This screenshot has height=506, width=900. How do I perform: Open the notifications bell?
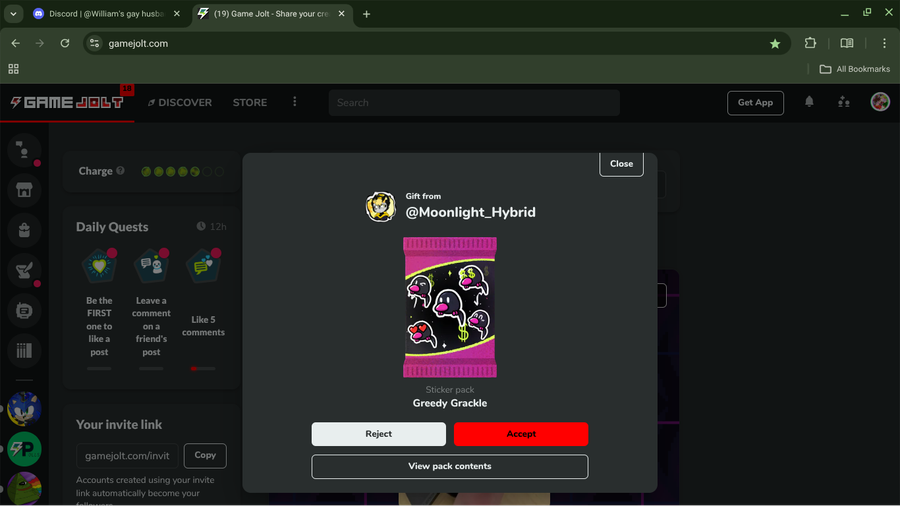pos(809,102)
